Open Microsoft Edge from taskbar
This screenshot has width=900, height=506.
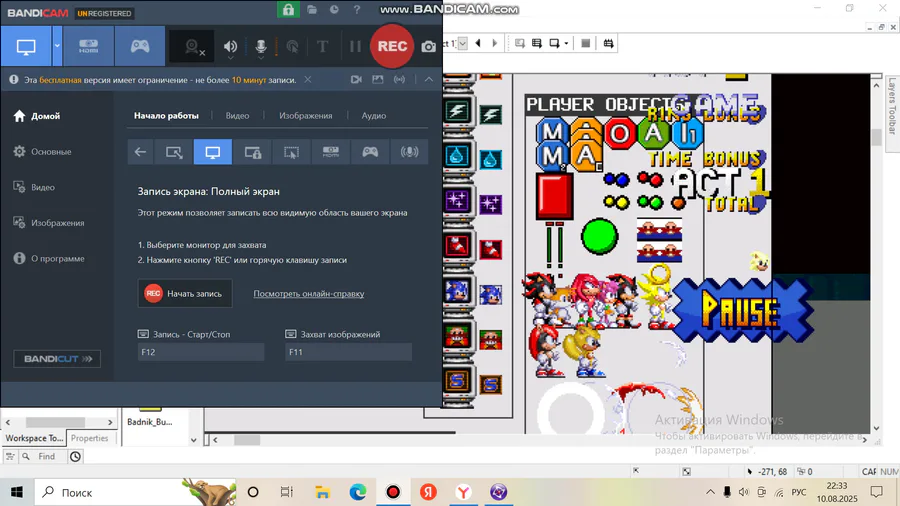[358, 492]
